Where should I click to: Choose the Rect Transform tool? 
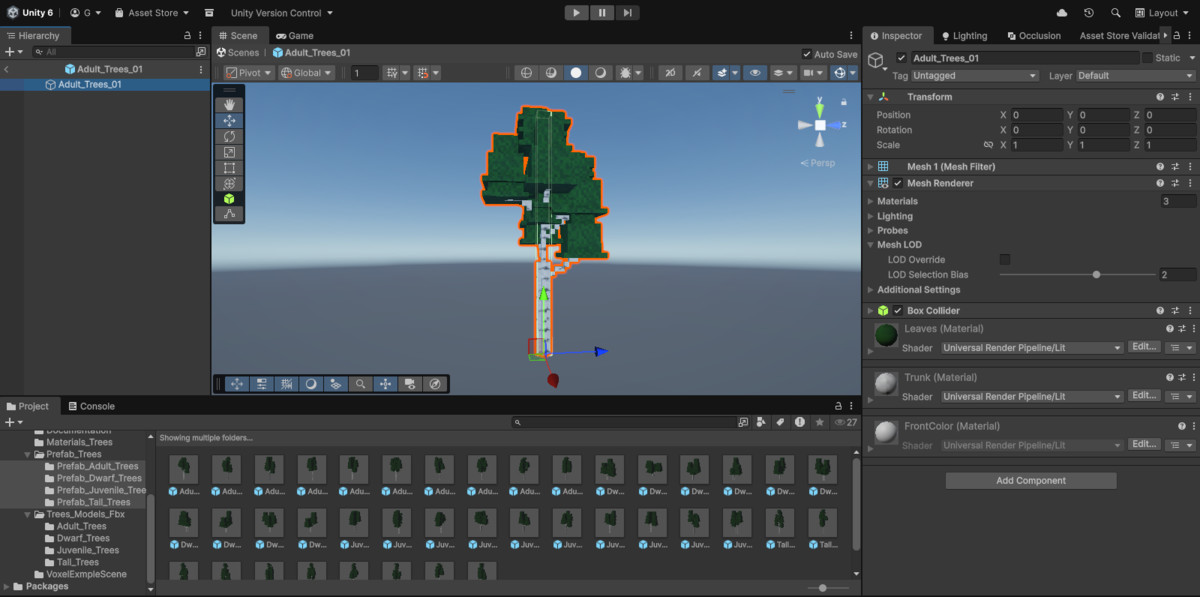[229, 168]
